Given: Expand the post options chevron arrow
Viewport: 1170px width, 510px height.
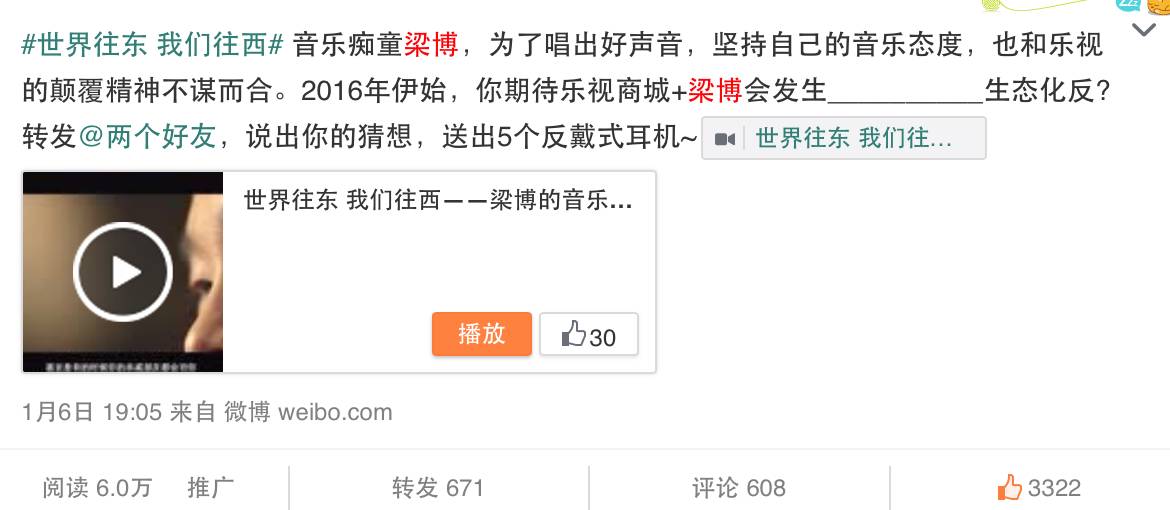Looking at the screenshot, I should click(x=1144, y=30).
